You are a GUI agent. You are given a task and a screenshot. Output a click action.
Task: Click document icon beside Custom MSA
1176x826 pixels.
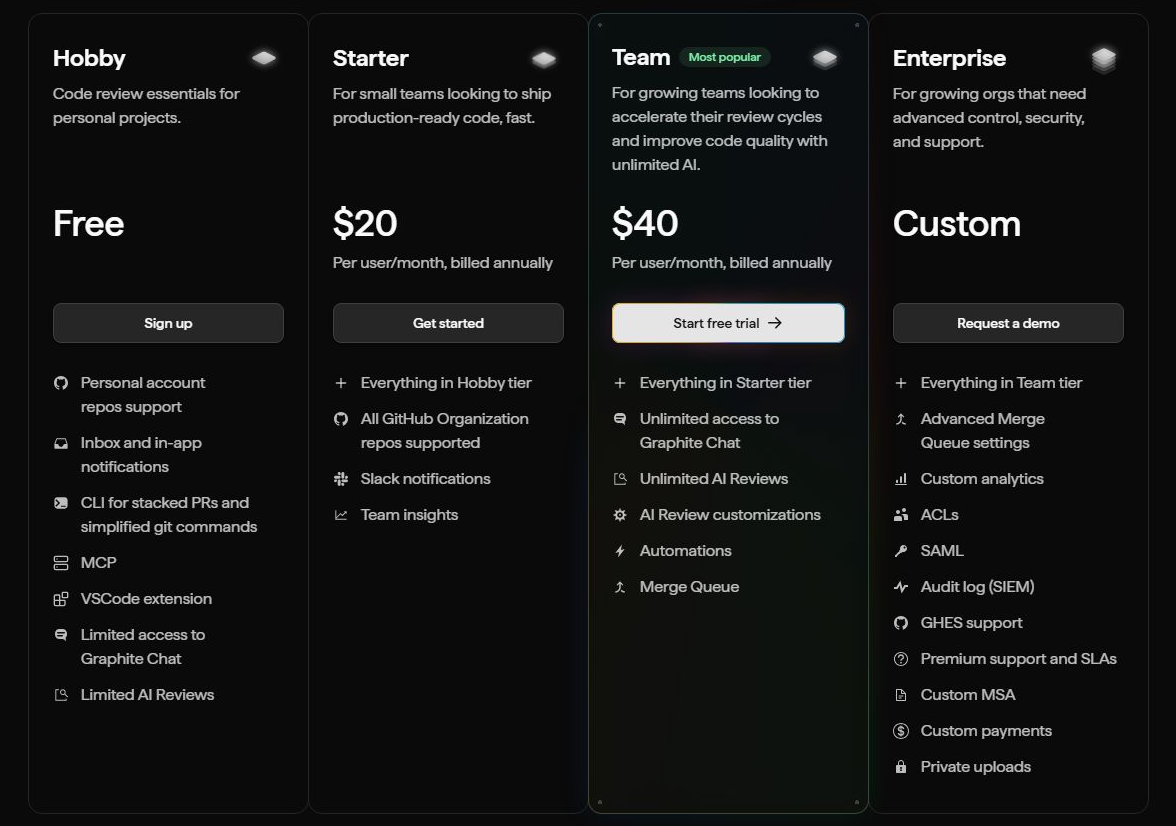[901, 695]
